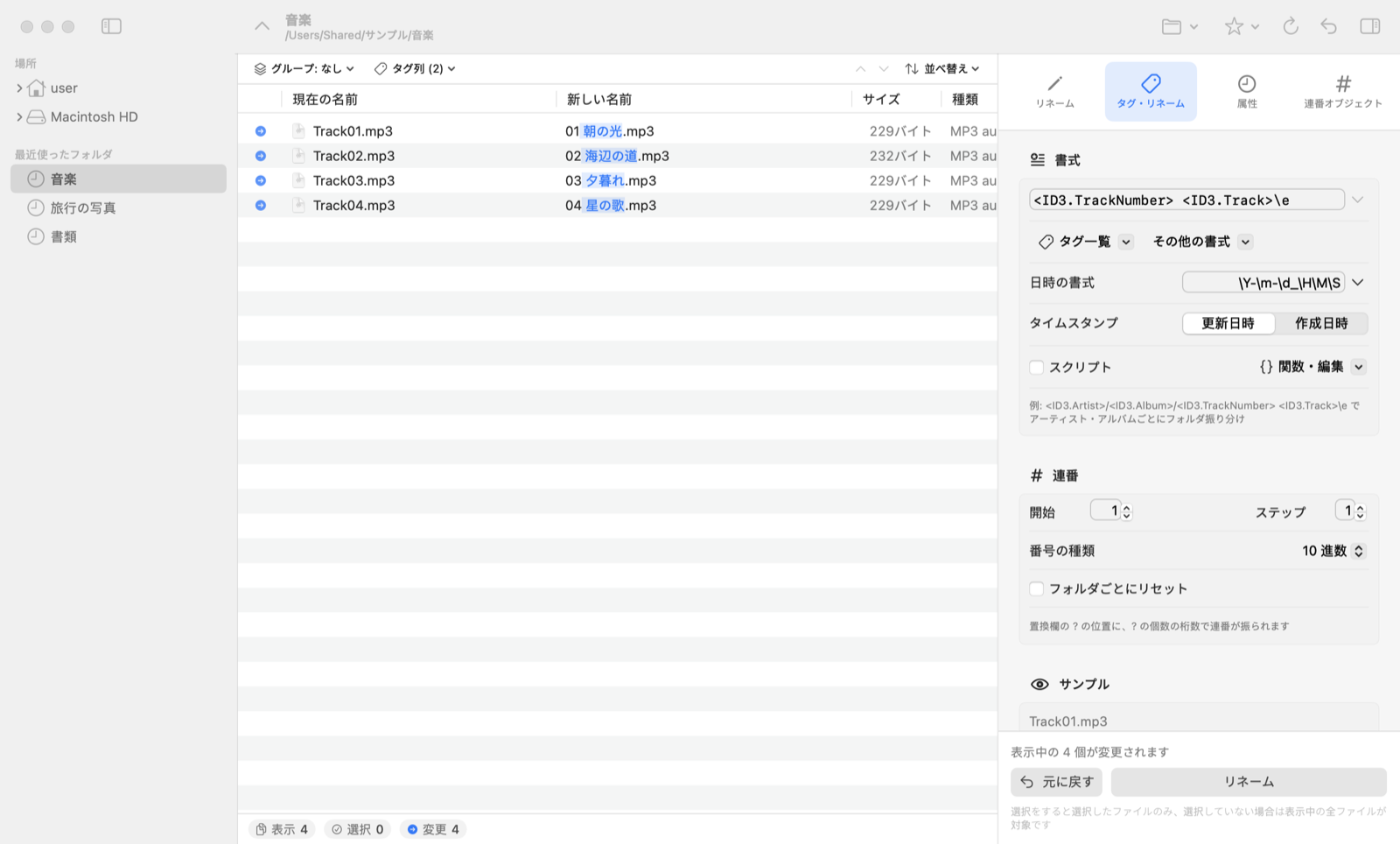Open the 関数・編集 menu
1400x844 pixels.
[1312, 367]
